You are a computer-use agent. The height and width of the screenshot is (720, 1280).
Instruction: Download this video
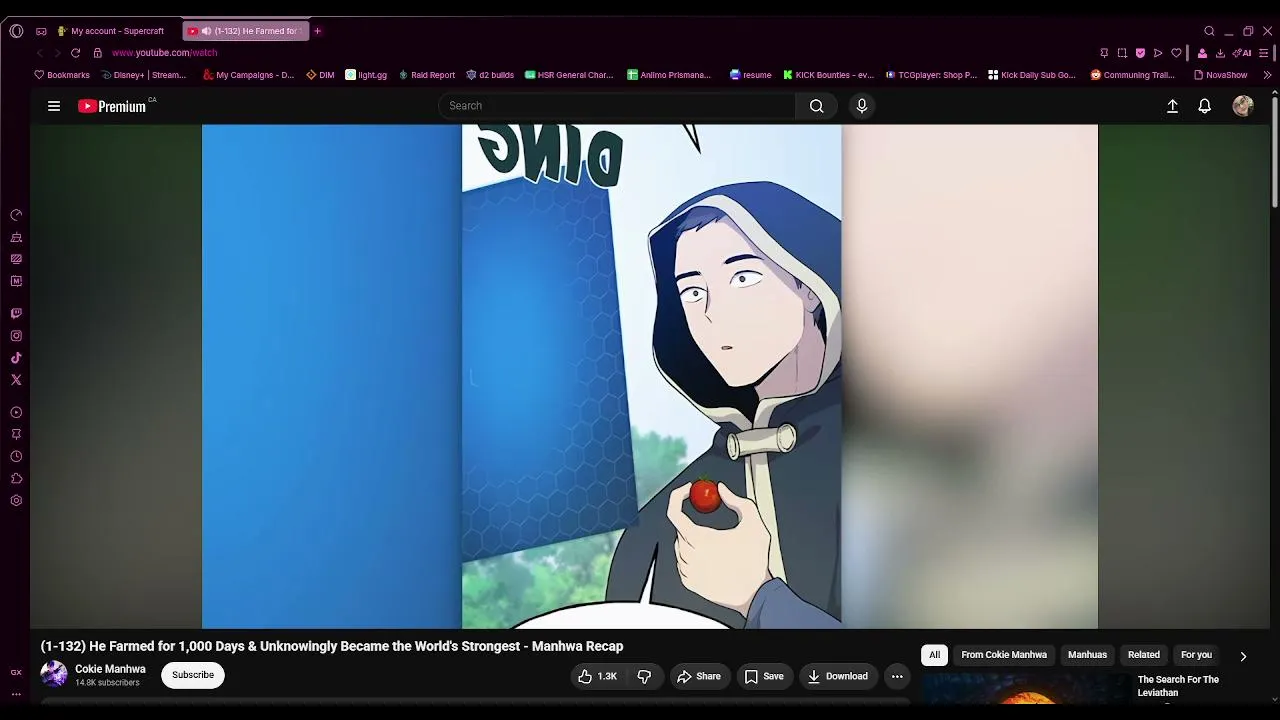coord(838,676)
